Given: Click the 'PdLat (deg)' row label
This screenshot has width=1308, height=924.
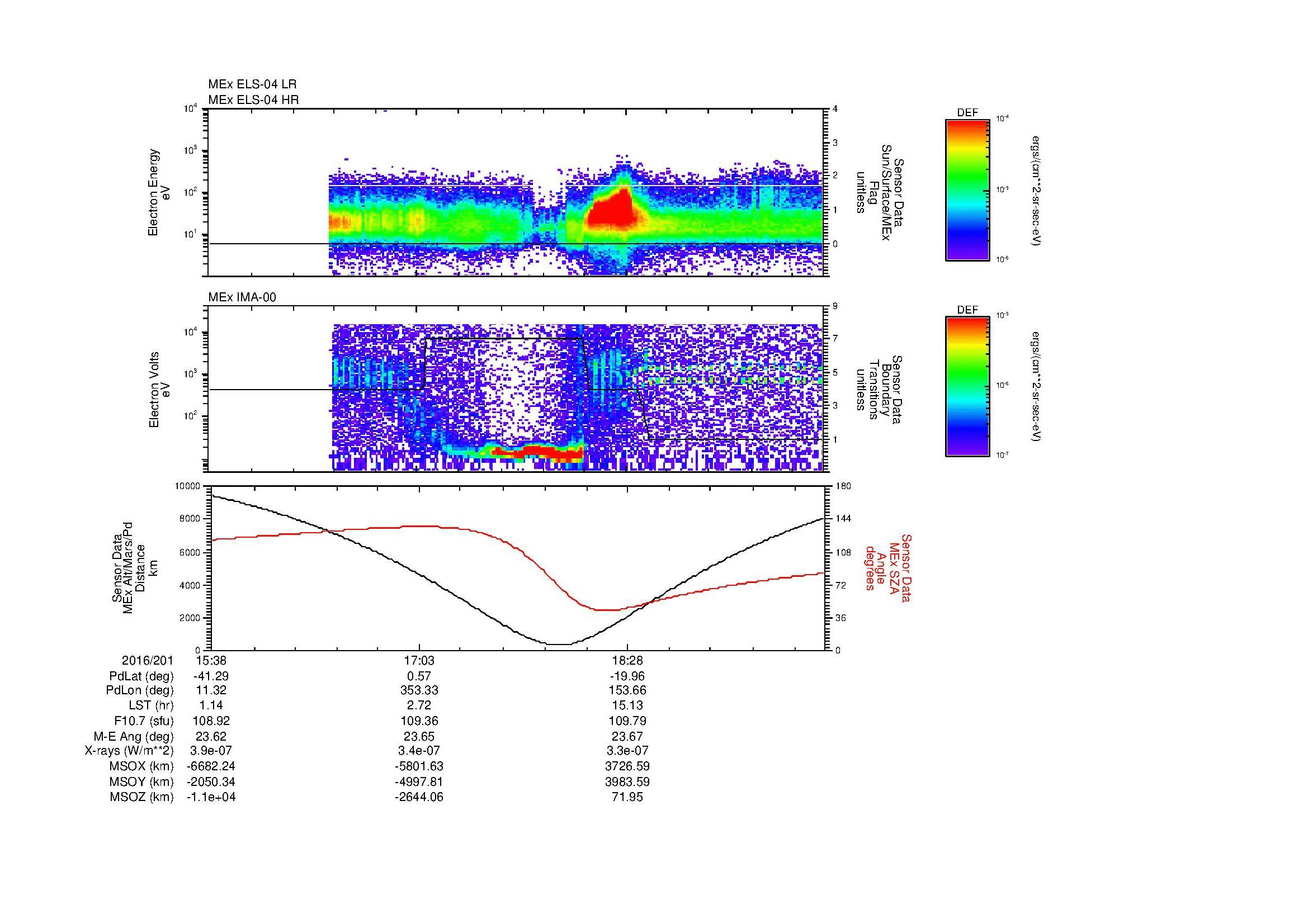Looking at the screenshot, I should (141, 676).
